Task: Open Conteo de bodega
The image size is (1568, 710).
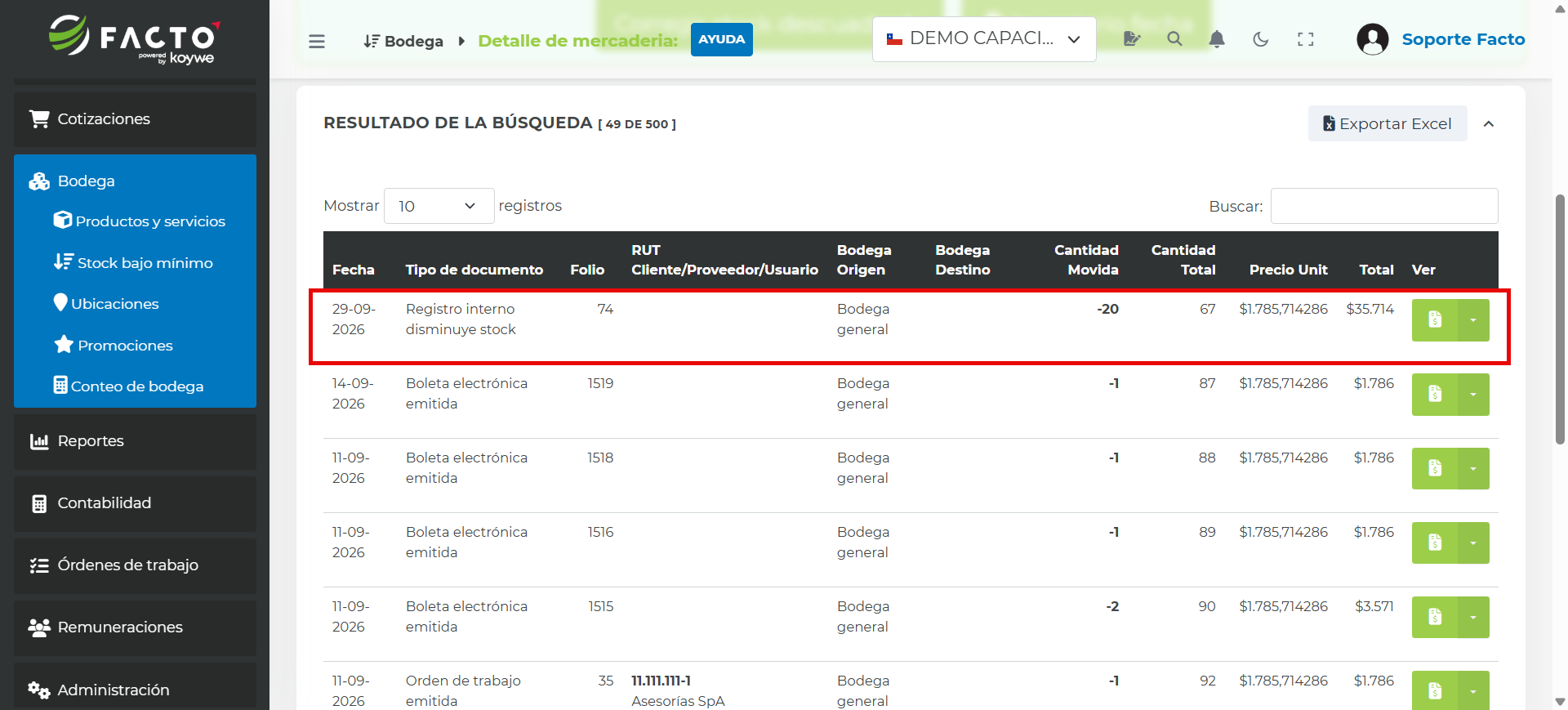Action: [x=128, y=386]
